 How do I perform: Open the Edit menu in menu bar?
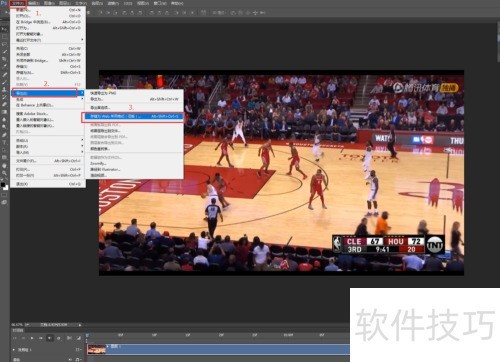click(x=33, y=3)
